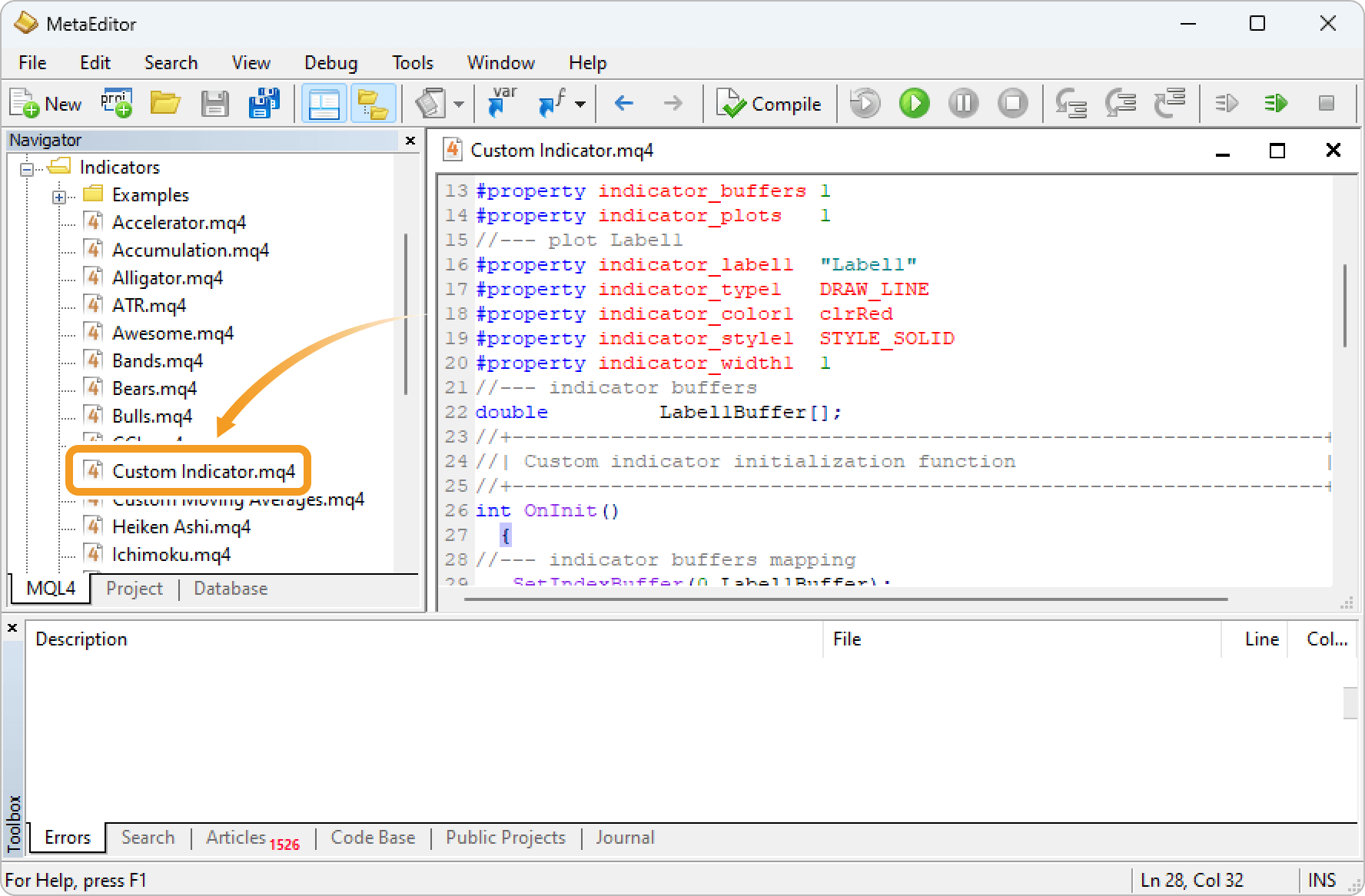
Task: Open the Help menu
Action: [588, 63]
